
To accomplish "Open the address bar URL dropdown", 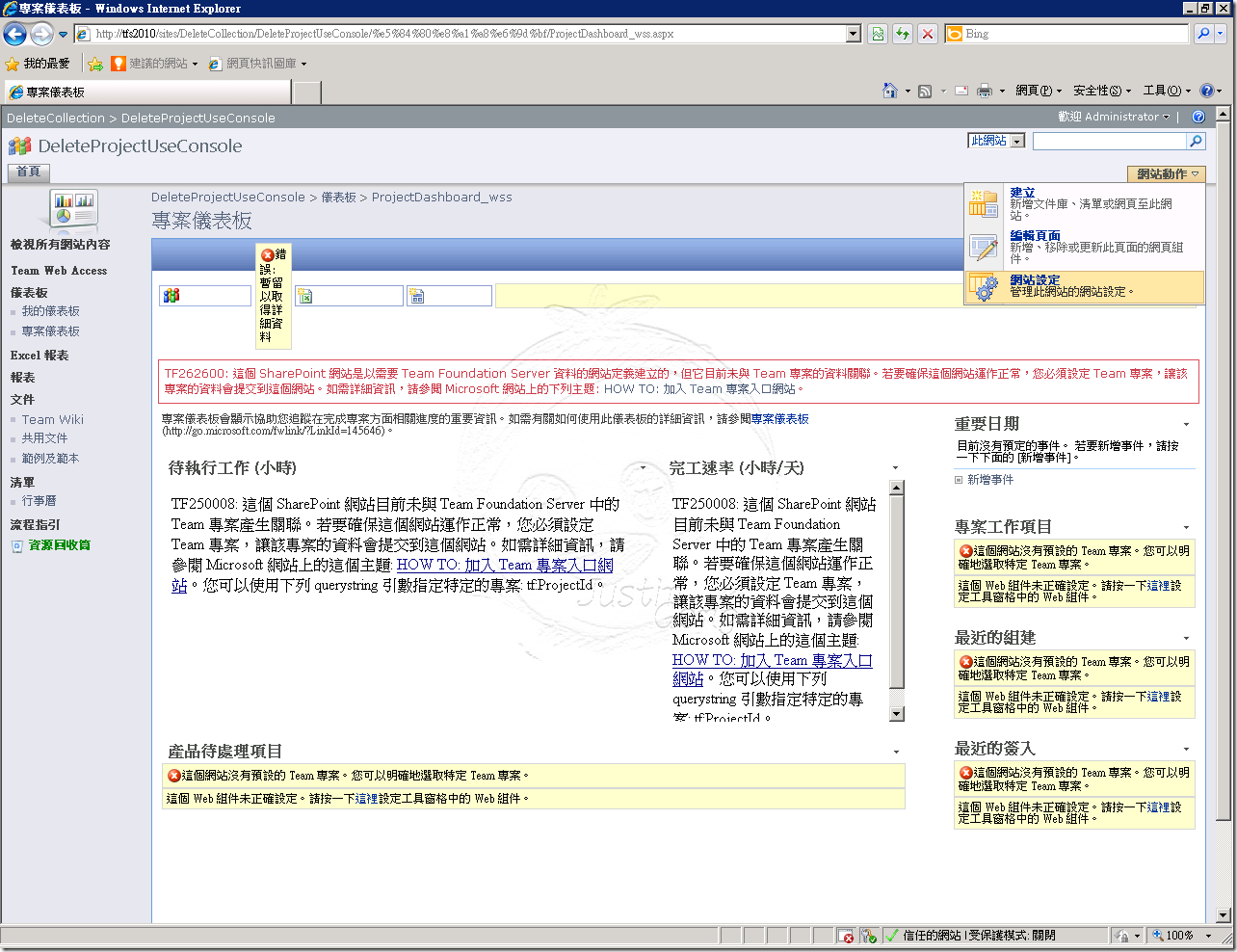I will click(x=854, y=34).
